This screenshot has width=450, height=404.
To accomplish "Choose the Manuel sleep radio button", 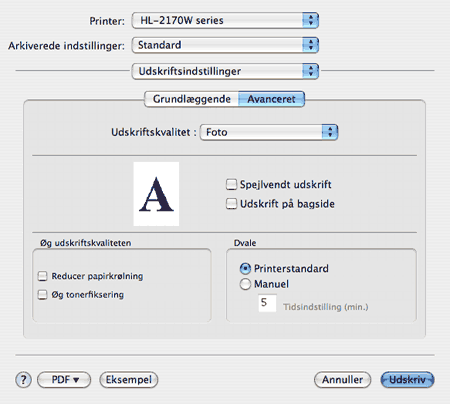I will [245, 284].
